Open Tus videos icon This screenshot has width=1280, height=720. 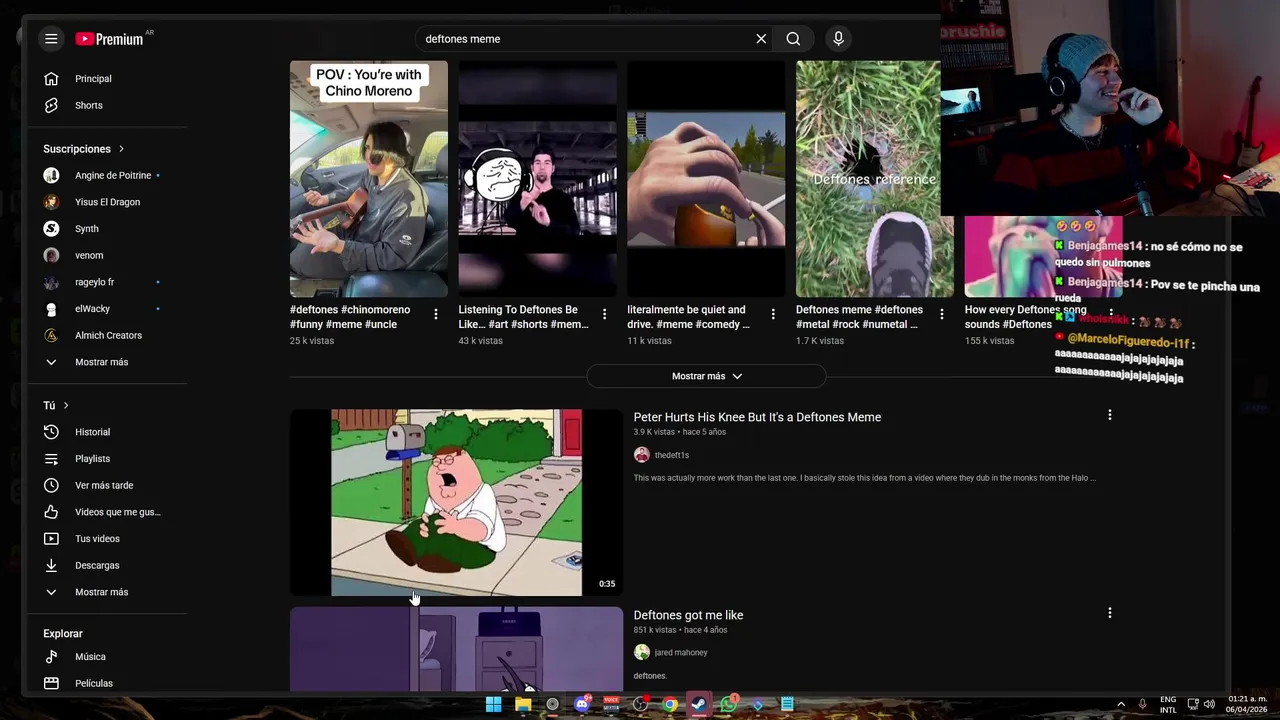51,539
